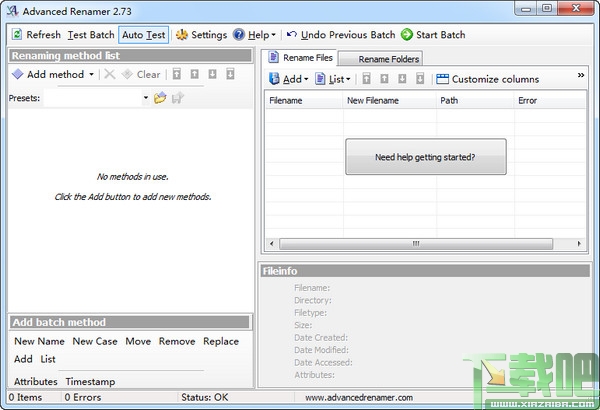Click the file list left scroll arrow

click(272, 243)
